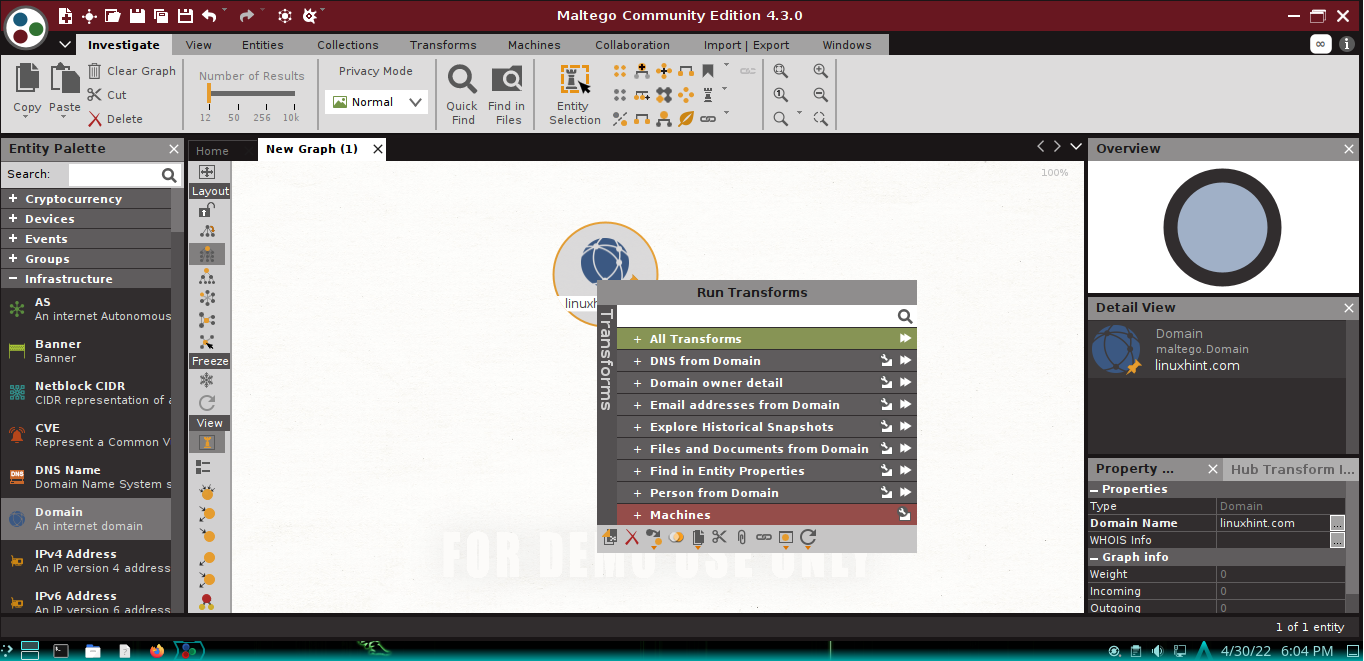The image size is (1364, 661).
Task: Click the Delete button in ribbon
Action: click(115, 119)
